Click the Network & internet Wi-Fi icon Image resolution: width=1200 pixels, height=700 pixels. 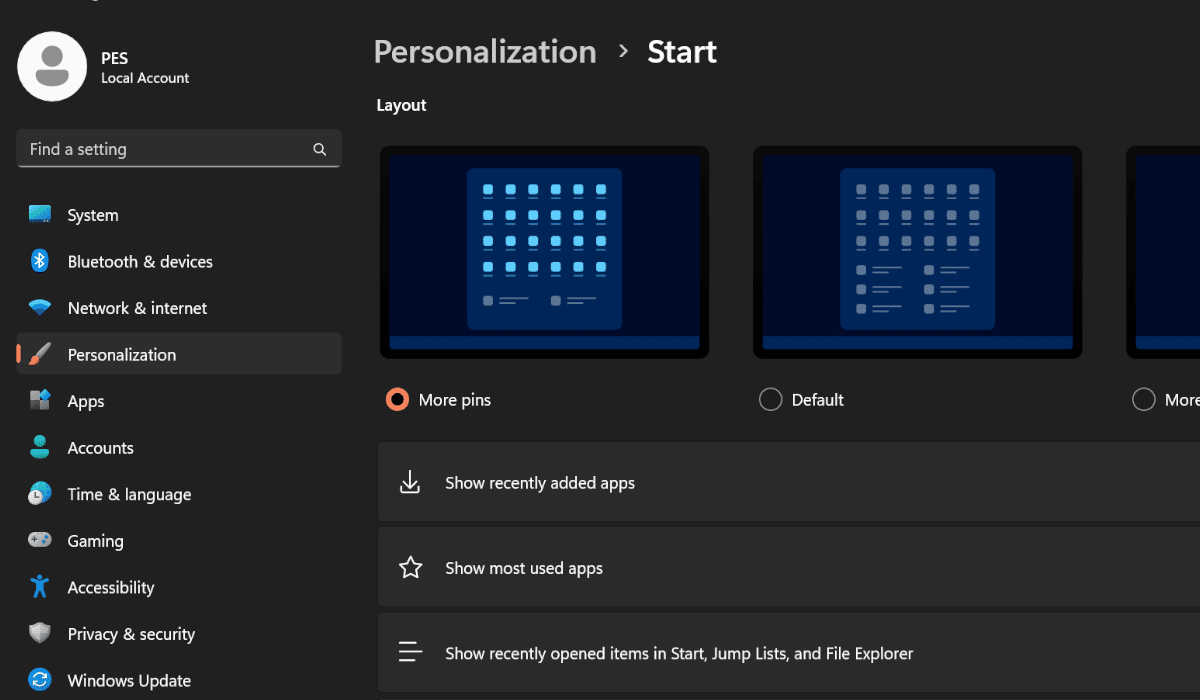tap(40, 308)
